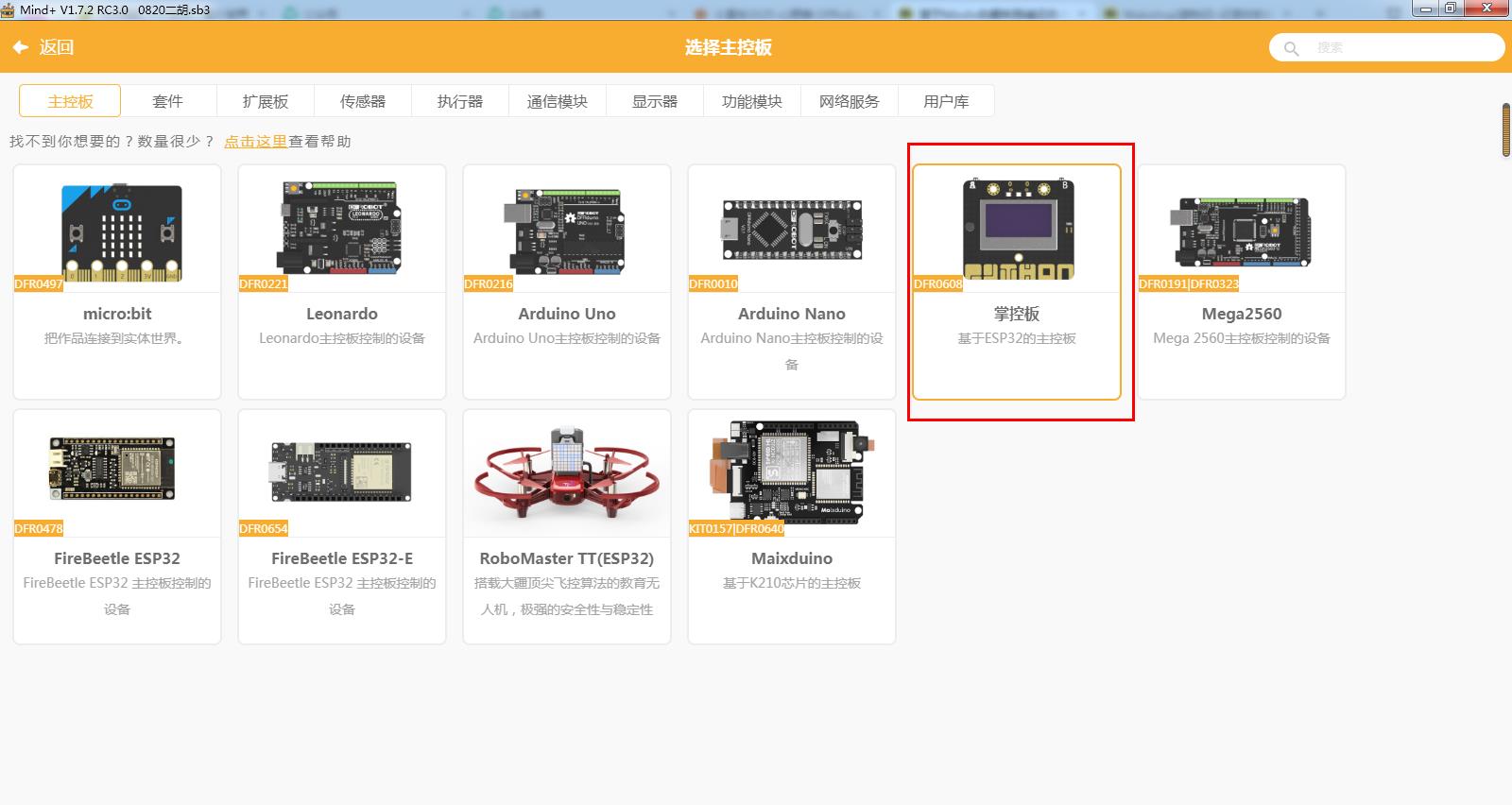This screenshot has width=1512, height=805.
Task: Click the FireBeetle ESP32 title text
Action: click(117, 558)
